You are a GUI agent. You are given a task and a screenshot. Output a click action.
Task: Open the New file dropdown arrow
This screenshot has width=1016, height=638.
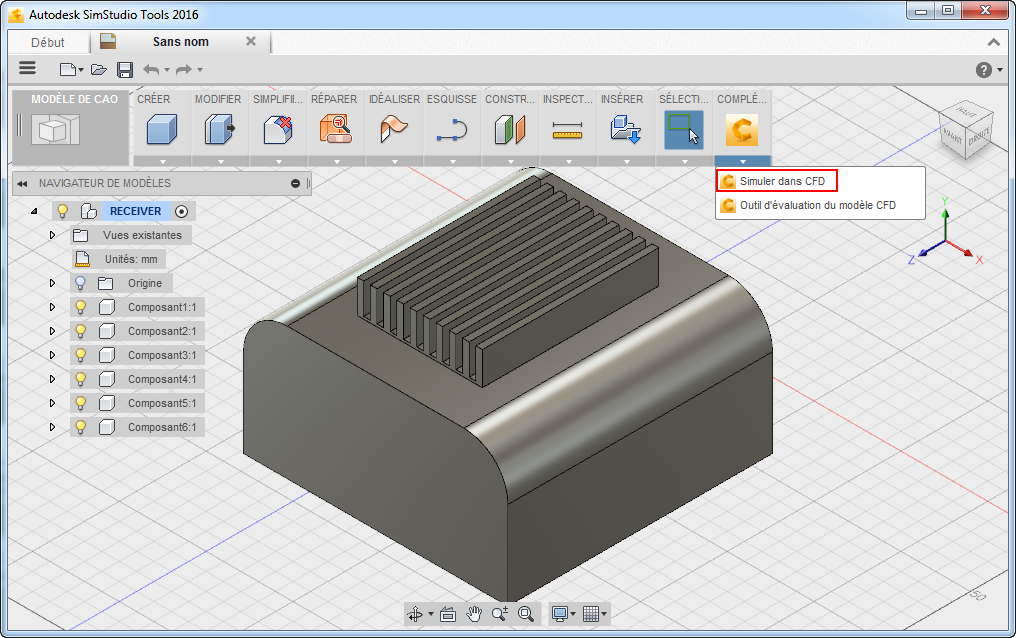[x=81, y=70]
